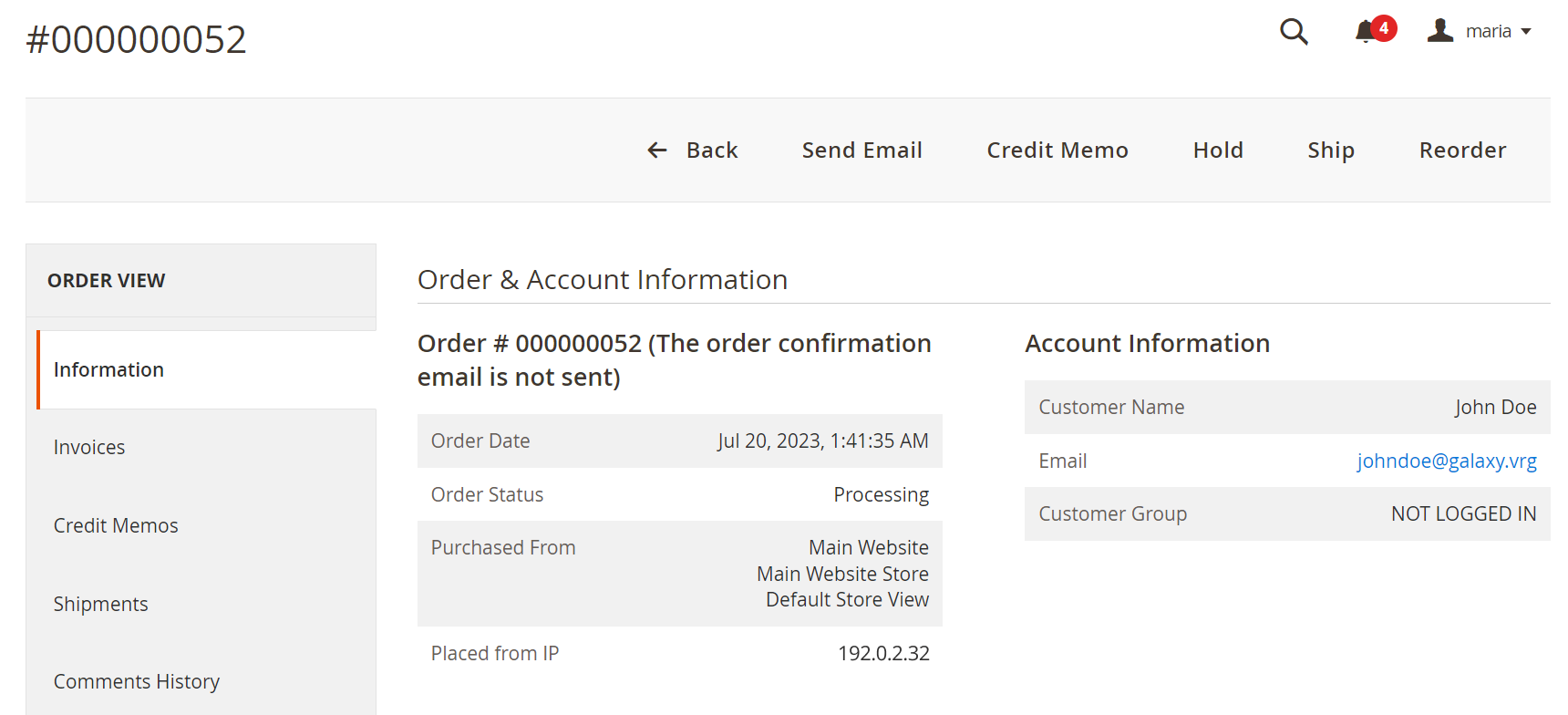Click the red notification count badge
This screenshot has width=1568, height=715.
[1384, 28]
